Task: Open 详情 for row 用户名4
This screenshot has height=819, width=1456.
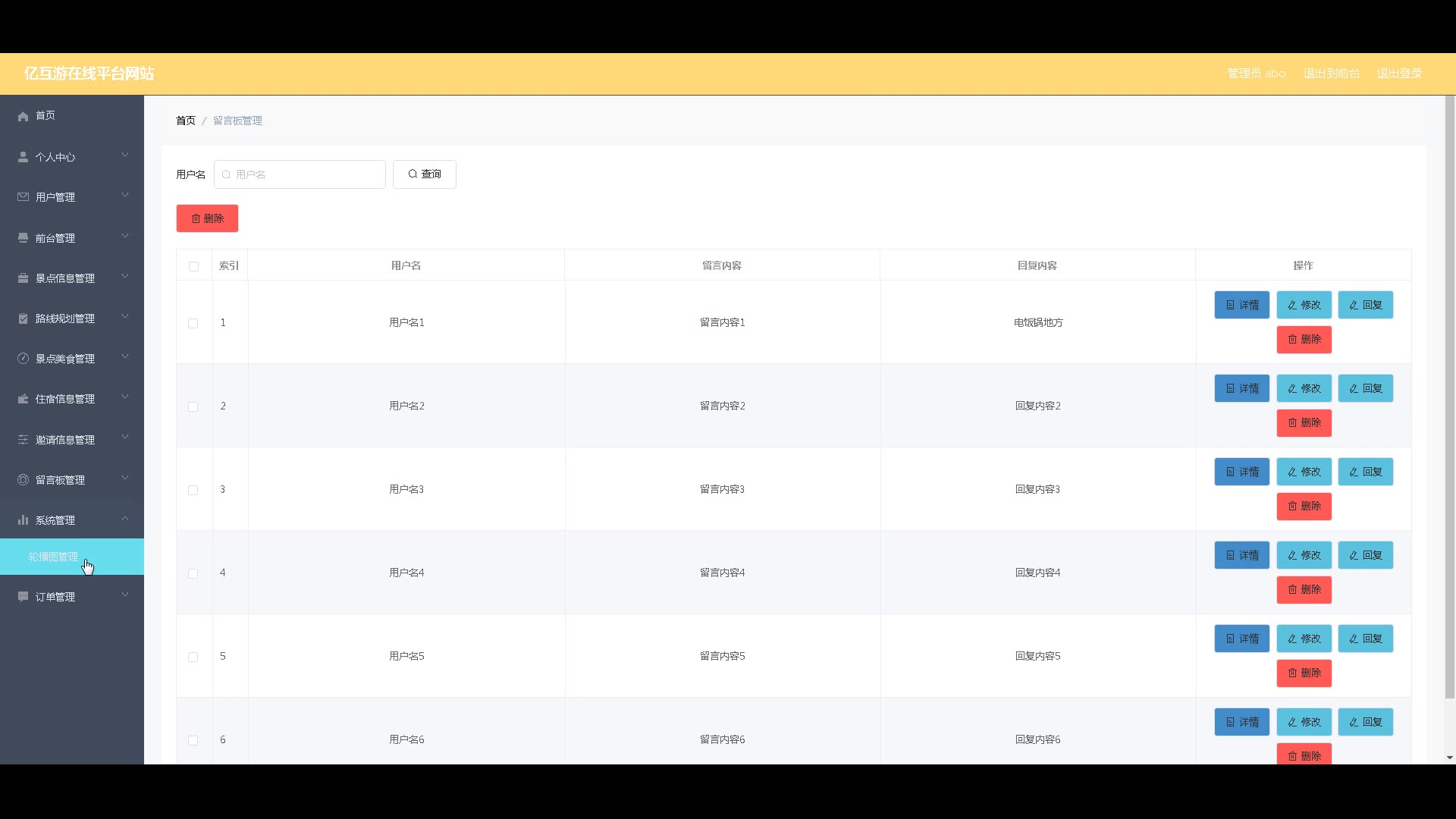Action: (1241, 555)
